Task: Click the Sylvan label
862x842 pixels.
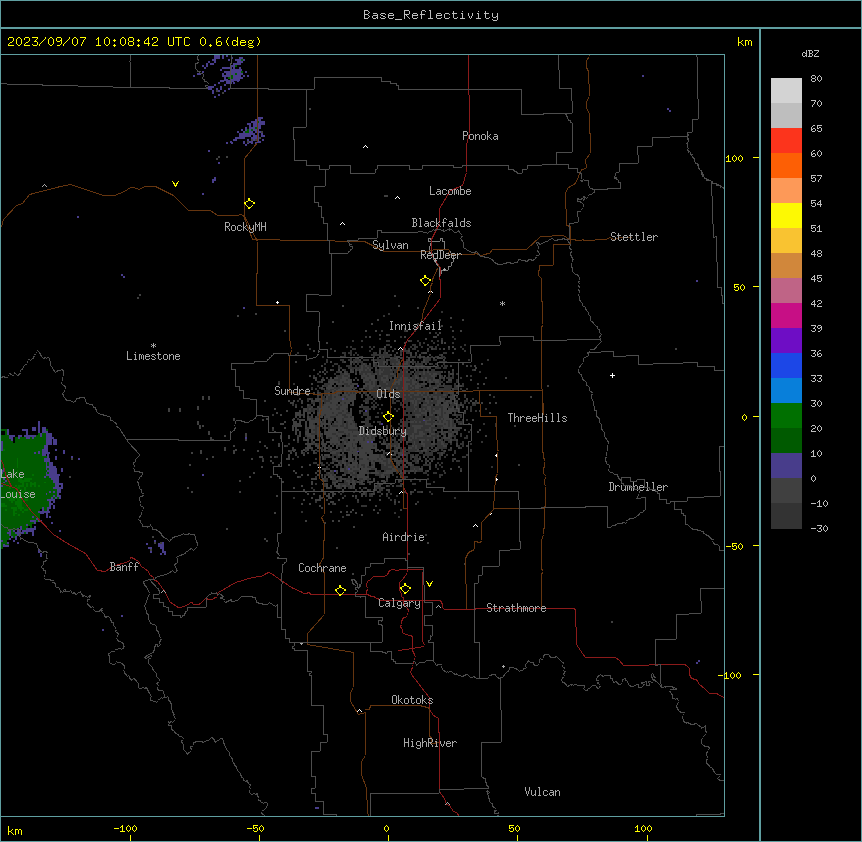Action: 390,245
